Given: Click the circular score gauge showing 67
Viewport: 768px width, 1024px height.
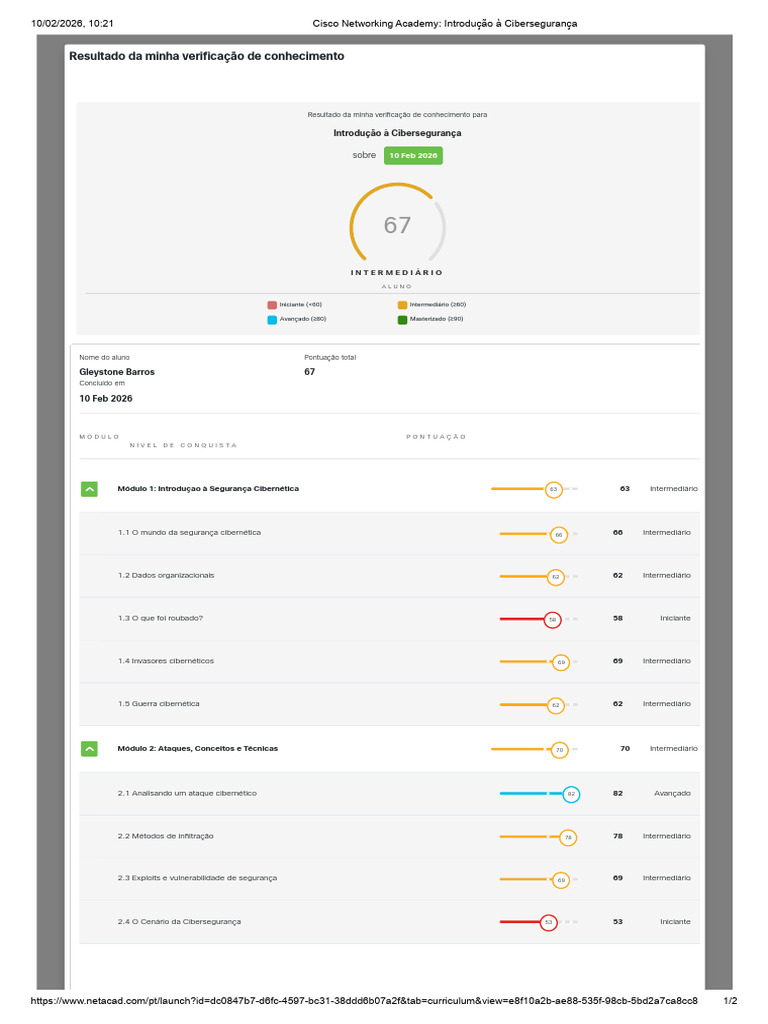Looking at the screenshot, I should [397, 226].
